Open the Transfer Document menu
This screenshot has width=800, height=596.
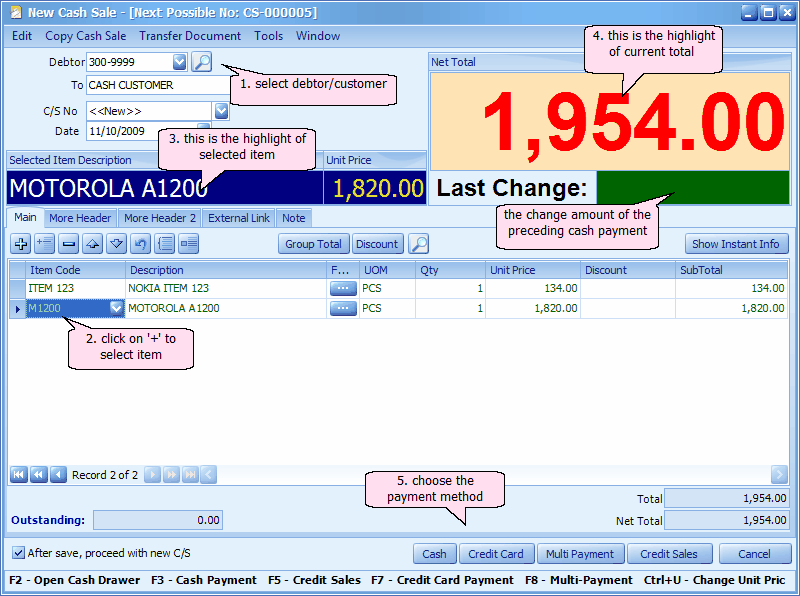coord(190,36)
